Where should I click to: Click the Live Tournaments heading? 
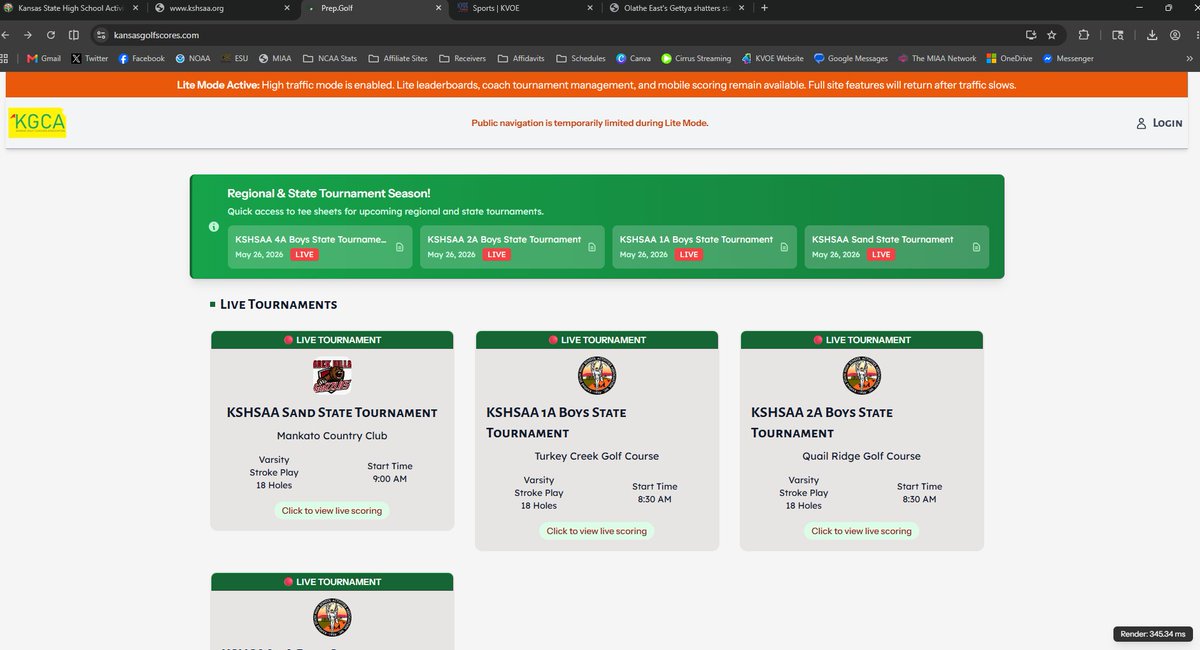(278, 304)
